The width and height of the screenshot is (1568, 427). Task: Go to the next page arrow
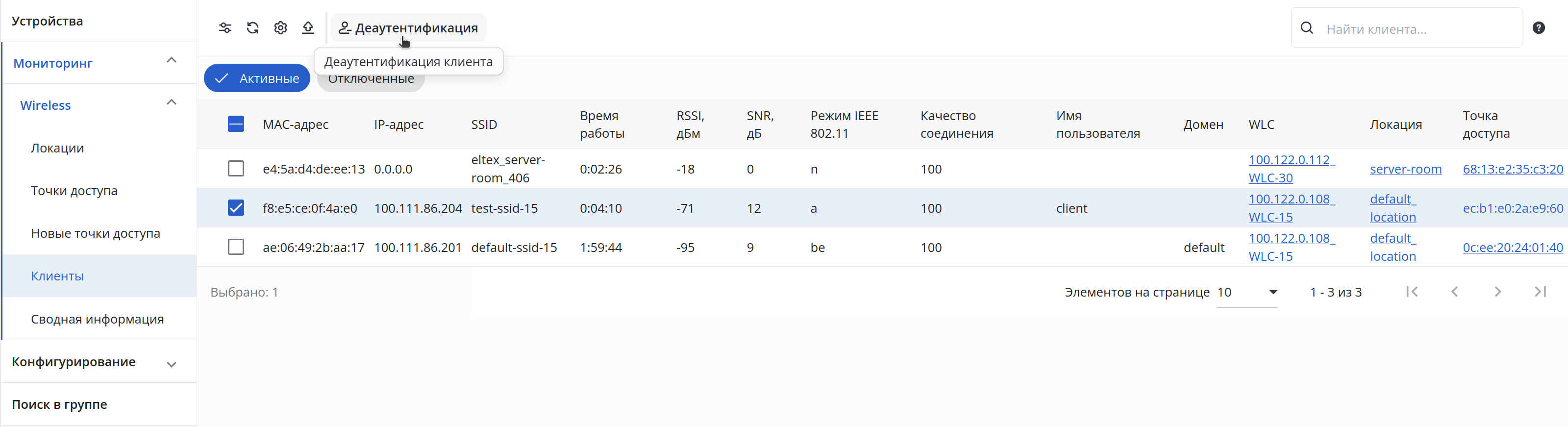(x=1497, y=292)
